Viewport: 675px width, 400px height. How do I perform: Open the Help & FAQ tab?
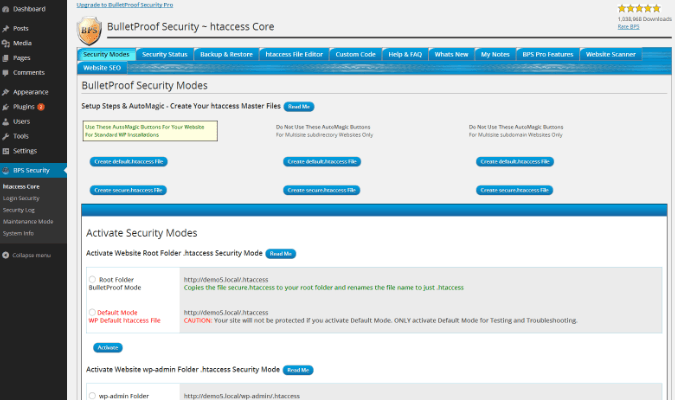pyautogui.click(x=405, y=54)
